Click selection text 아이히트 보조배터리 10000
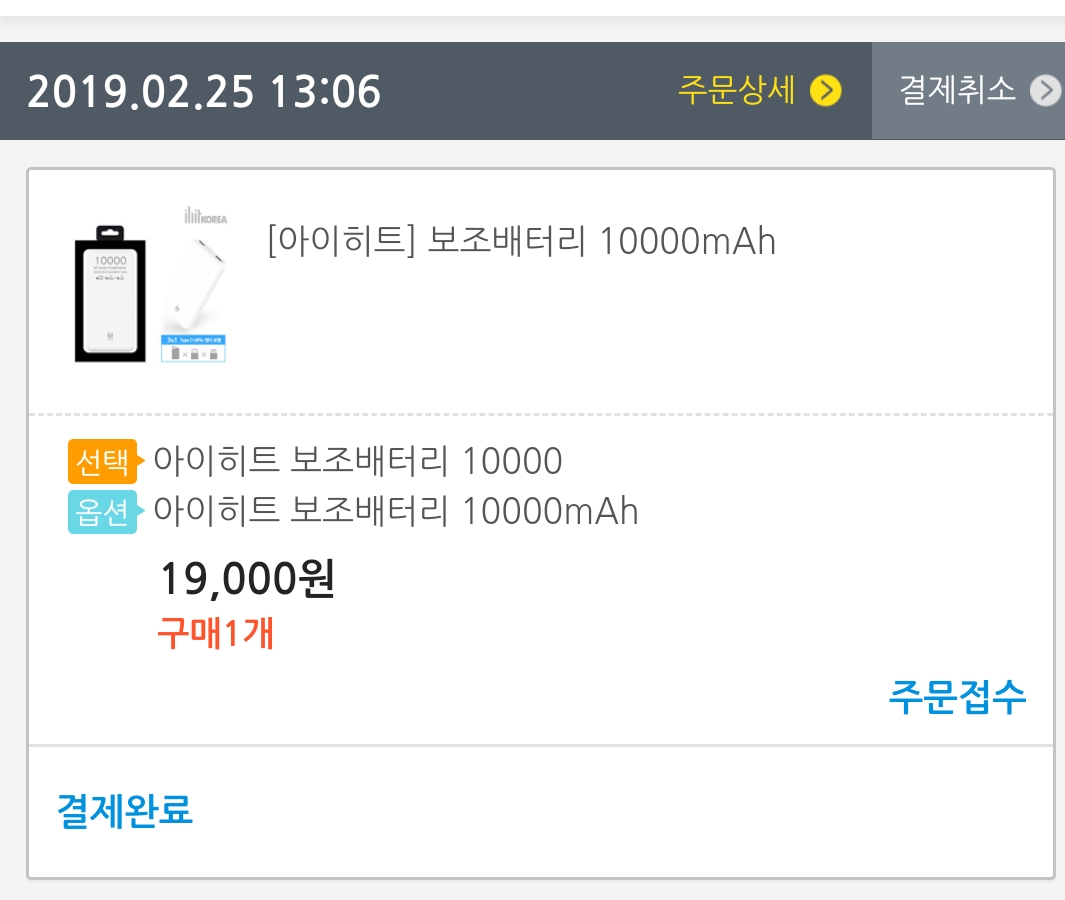This screenshot has width=1065, height=900. pos(357,462)
